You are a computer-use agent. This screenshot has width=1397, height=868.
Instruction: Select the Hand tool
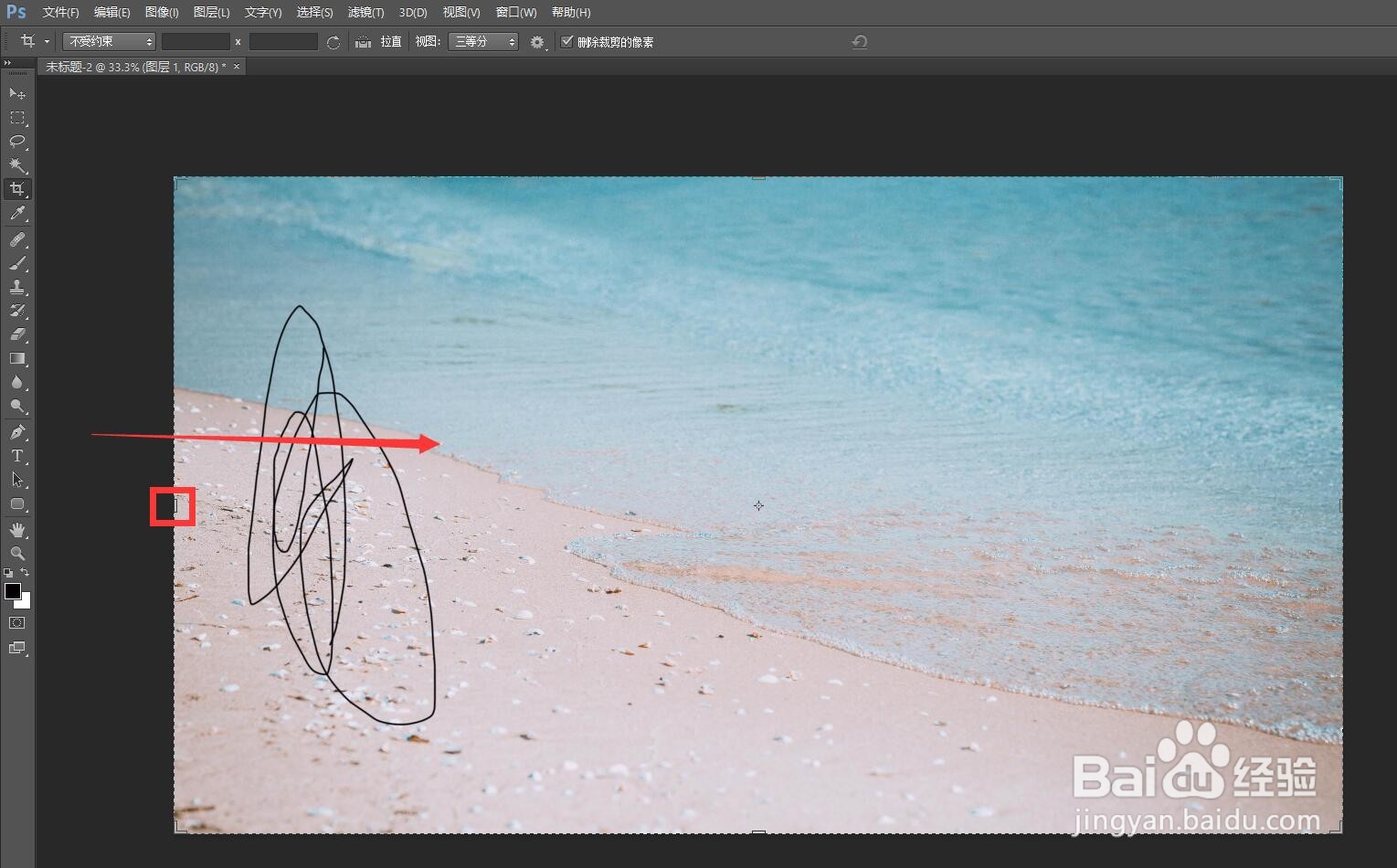[x=17, y=529]
